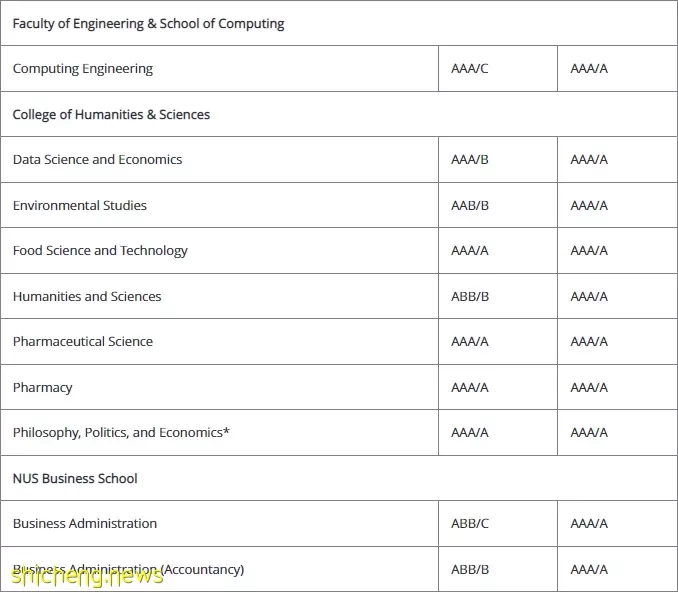Click the AAB/B grade for Environmental Studies
This screenshot has height=592, width=678.
point(470,205)
